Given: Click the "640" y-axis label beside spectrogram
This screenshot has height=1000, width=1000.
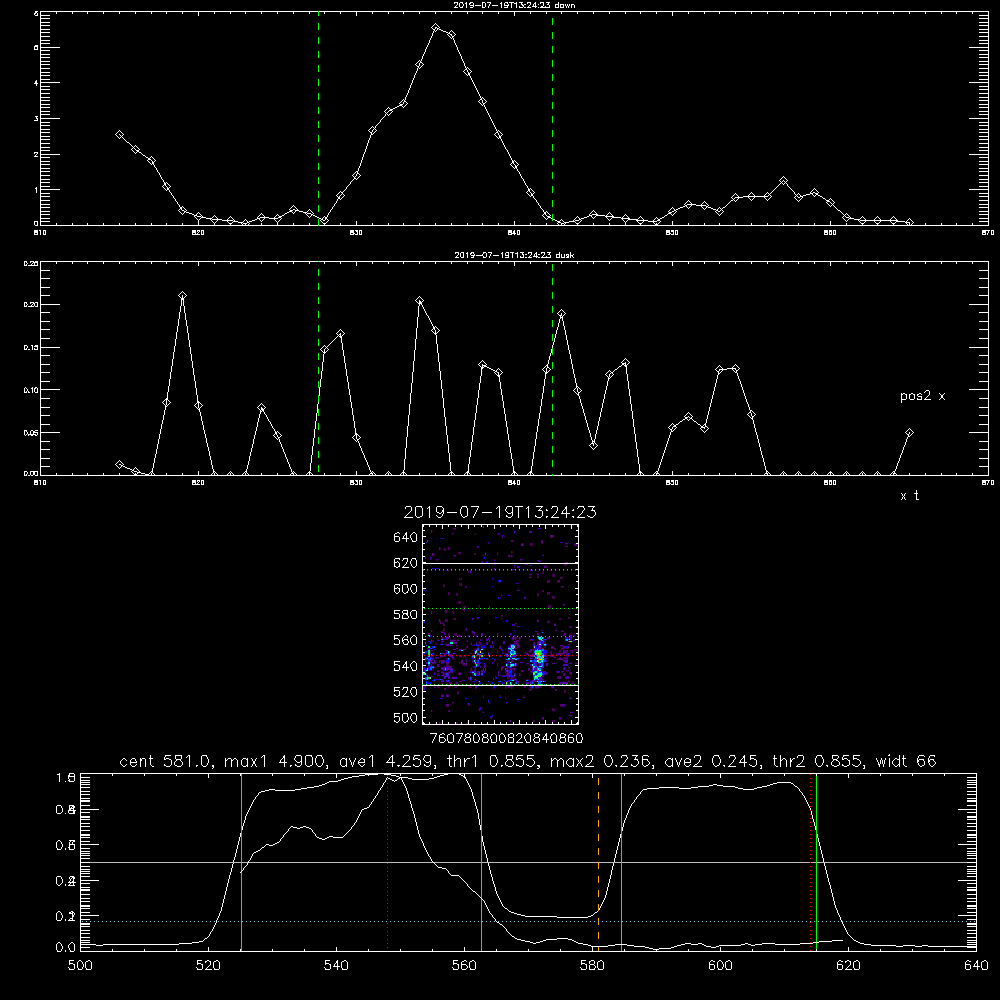Looking at the screenshot, I should coord(406,537).
